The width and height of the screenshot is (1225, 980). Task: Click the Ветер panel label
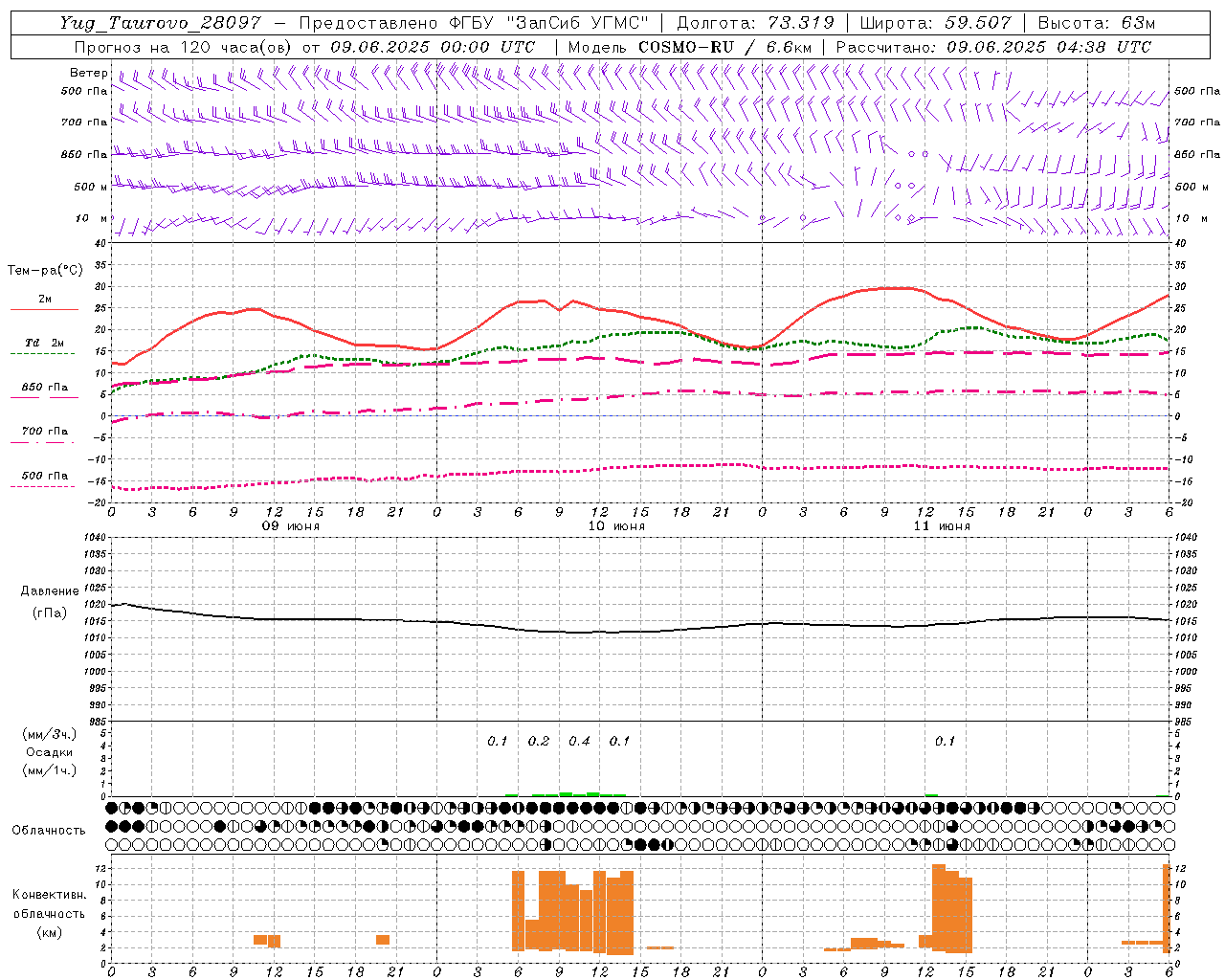88,73
